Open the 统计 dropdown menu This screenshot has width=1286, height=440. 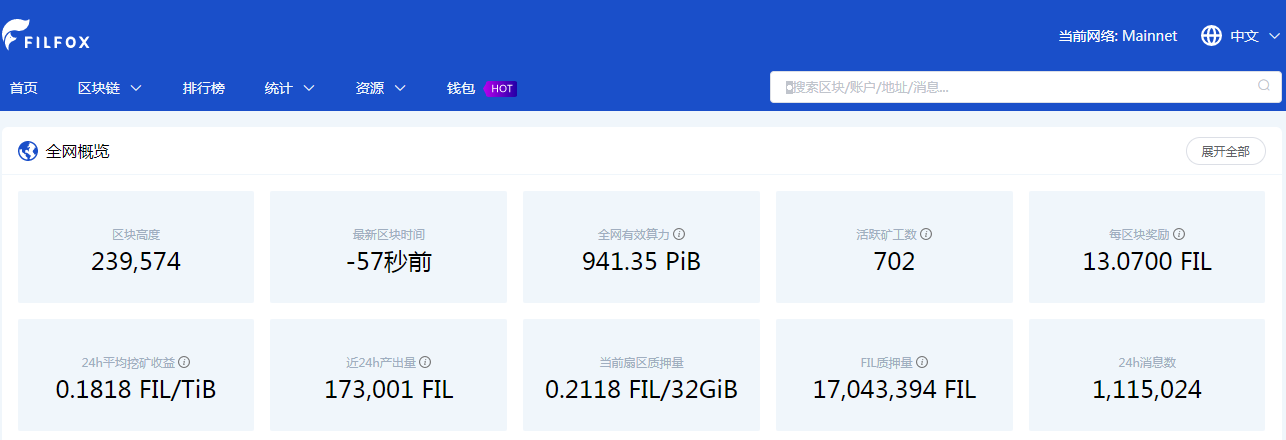[289, 88]
